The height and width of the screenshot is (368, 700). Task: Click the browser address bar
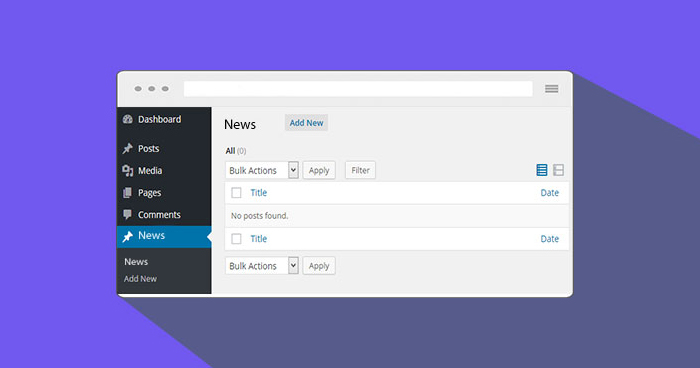point(358,89)
